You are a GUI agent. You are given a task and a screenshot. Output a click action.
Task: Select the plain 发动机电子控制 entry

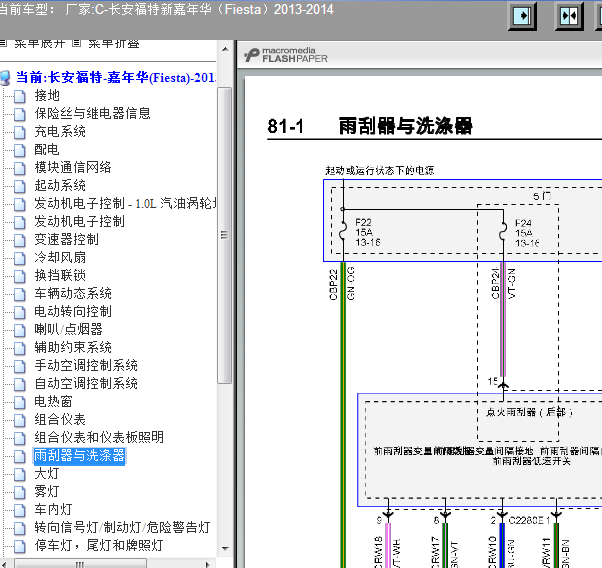[79, 222]
